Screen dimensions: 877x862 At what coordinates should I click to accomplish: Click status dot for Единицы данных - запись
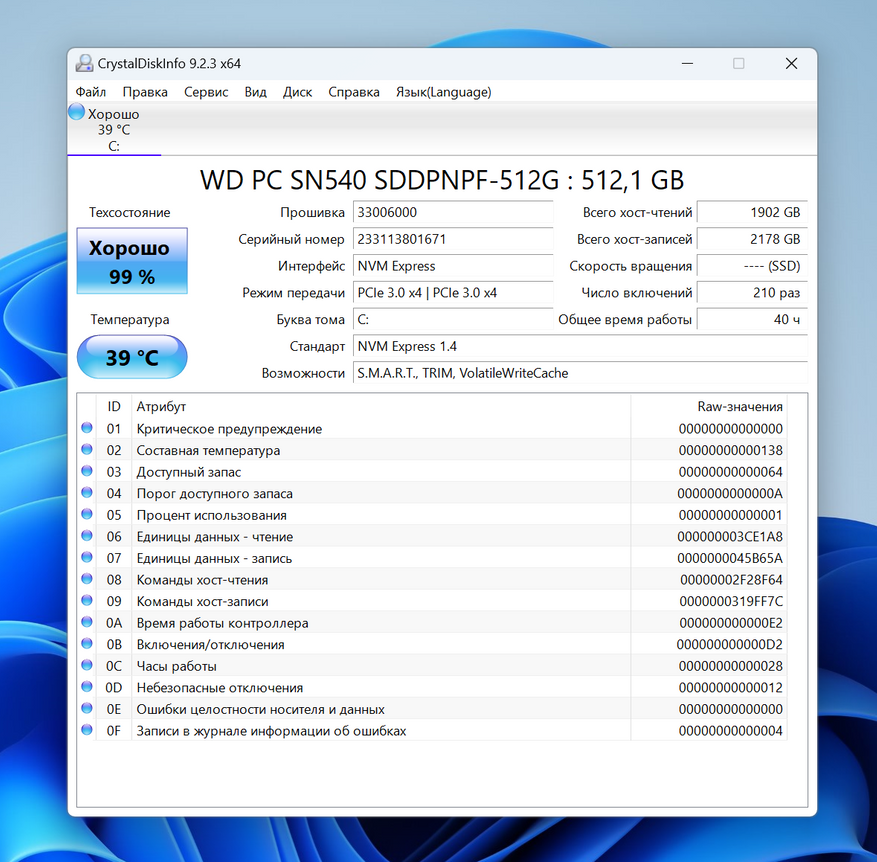tap(87, 557)
